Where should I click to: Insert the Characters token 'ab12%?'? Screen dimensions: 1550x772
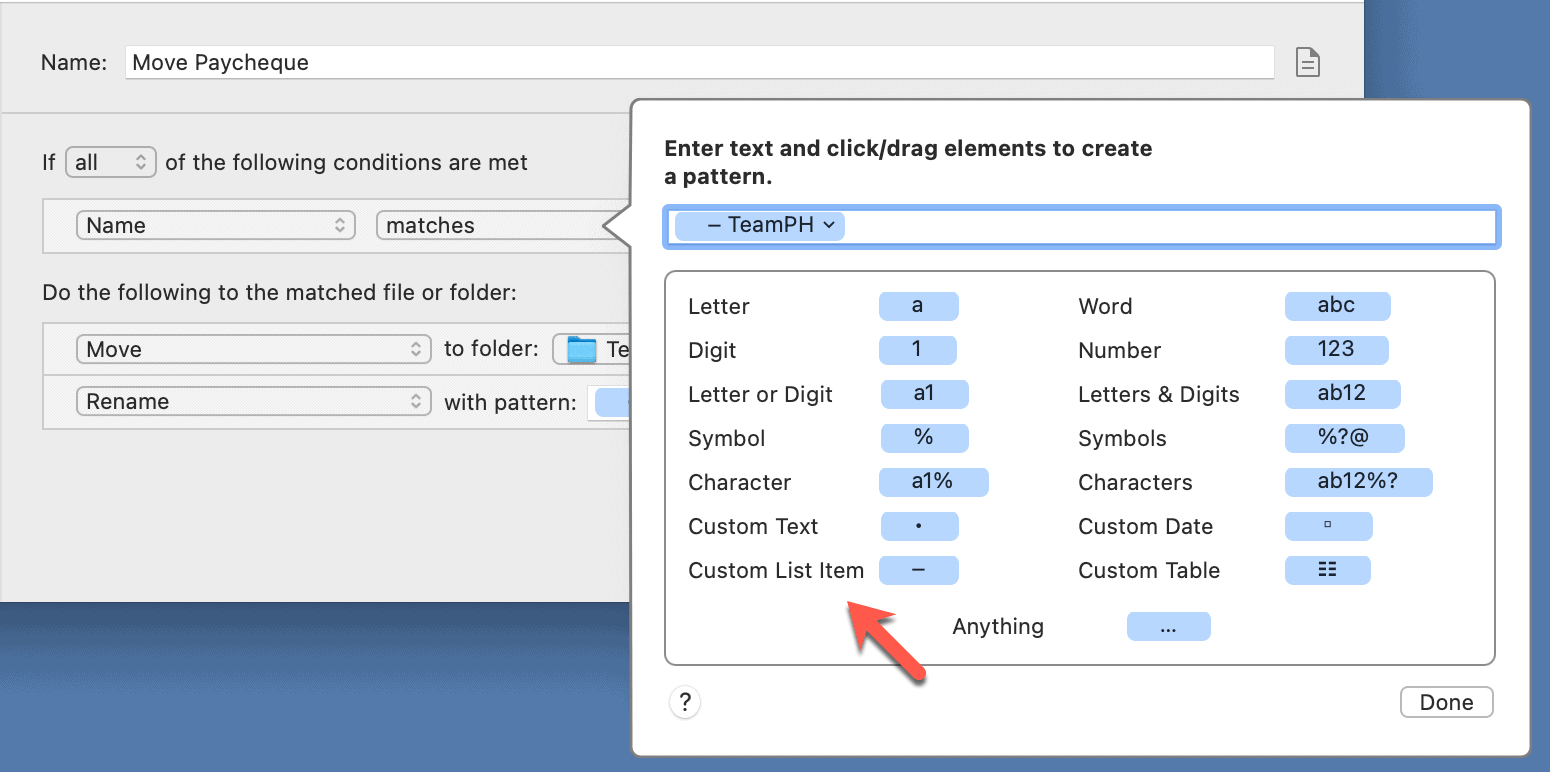pos(1358,482)
